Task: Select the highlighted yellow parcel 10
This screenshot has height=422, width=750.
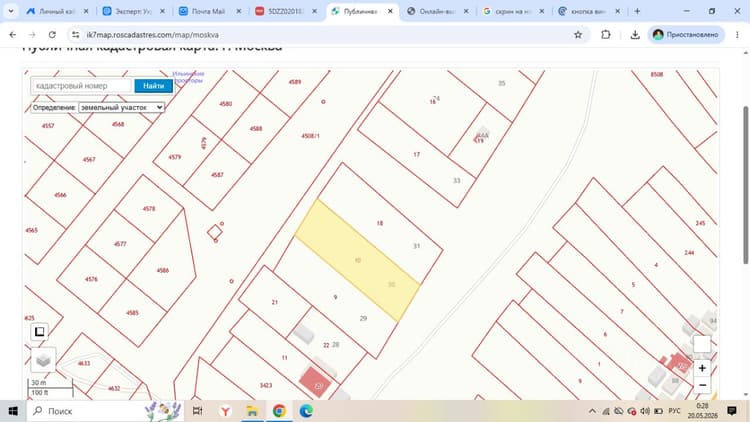Action: [357, 260]
